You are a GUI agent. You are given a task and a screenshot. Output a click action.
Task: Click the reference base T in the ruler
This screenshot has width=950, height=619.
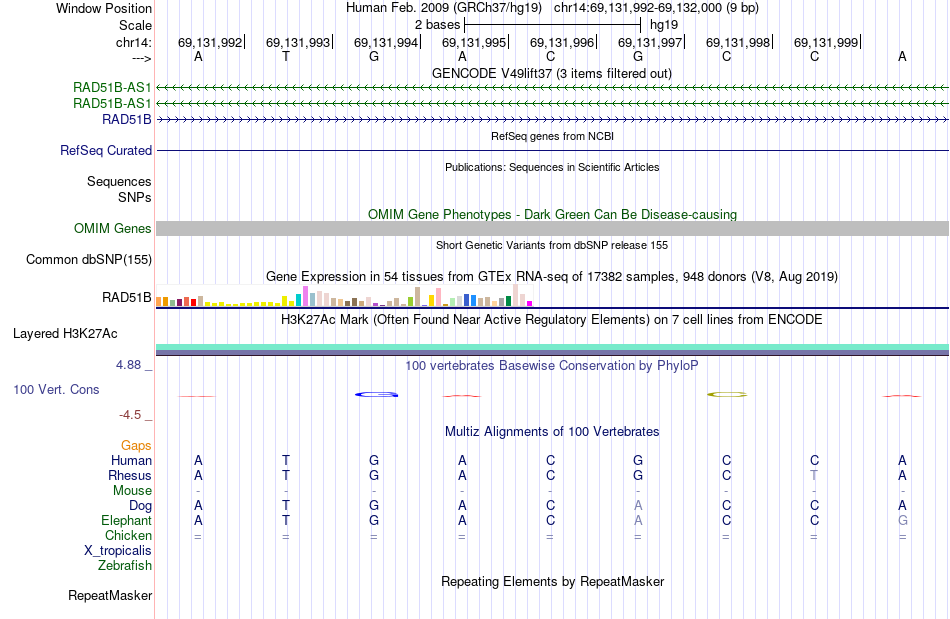coord(286,57)
